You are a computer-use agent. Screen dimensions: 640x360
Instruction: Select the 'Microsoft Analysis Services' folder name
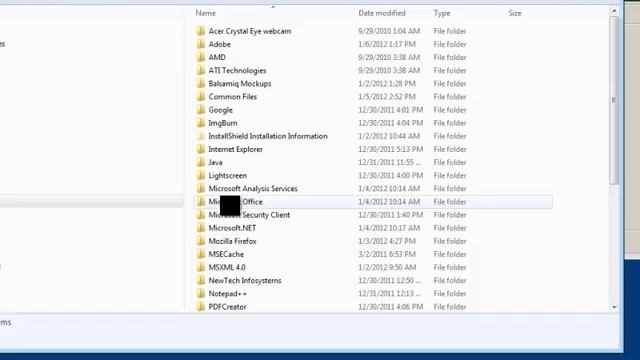coord(253,189)
